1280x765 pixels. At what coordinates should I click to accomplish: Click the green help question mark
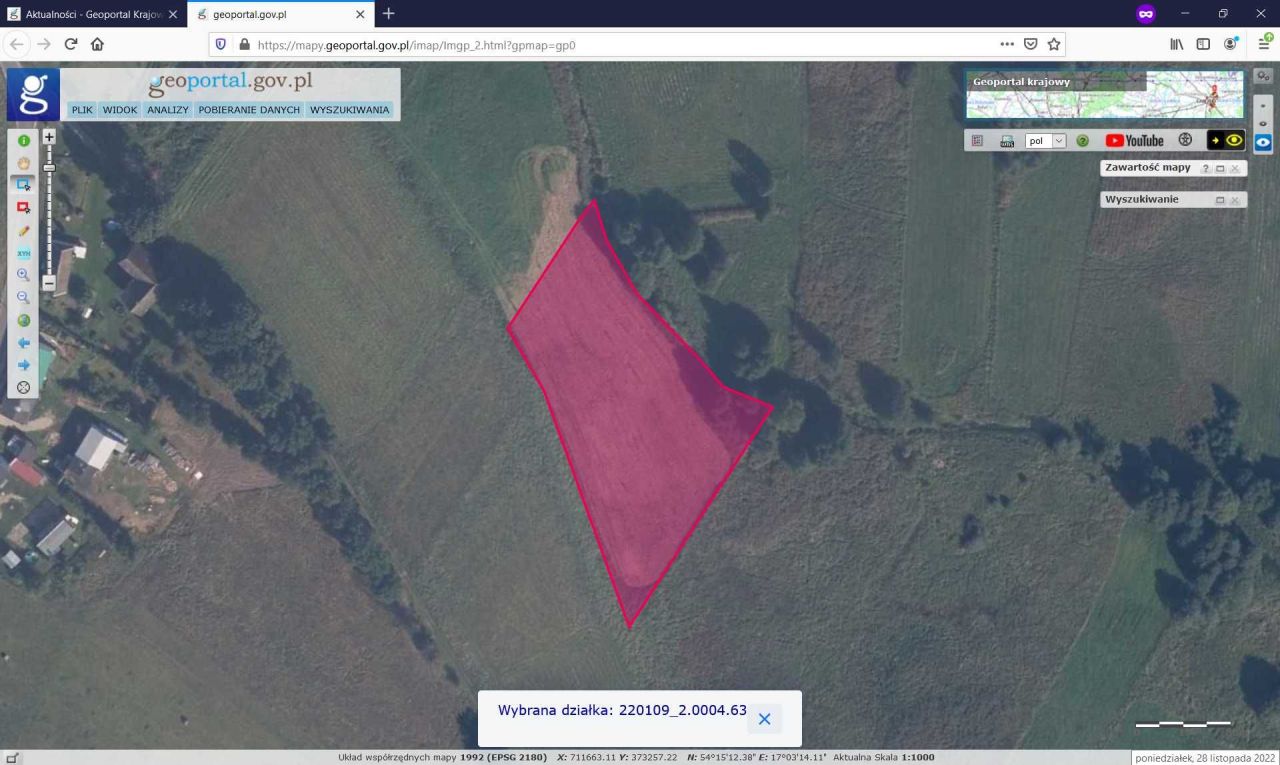[x=1082, y=141]
